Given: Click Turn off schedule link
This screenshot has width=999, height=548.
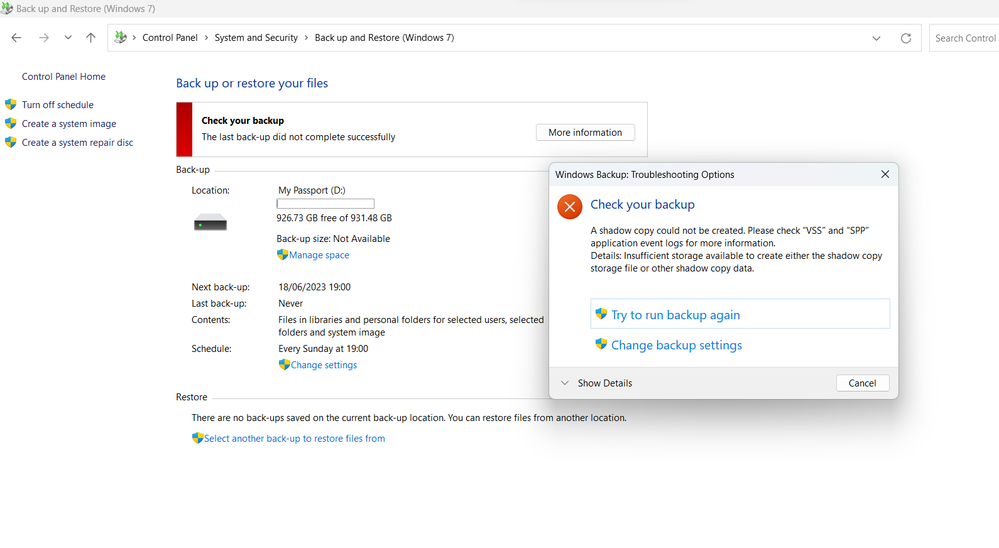Looking at the screenshot, I should (x=57, y=105).
